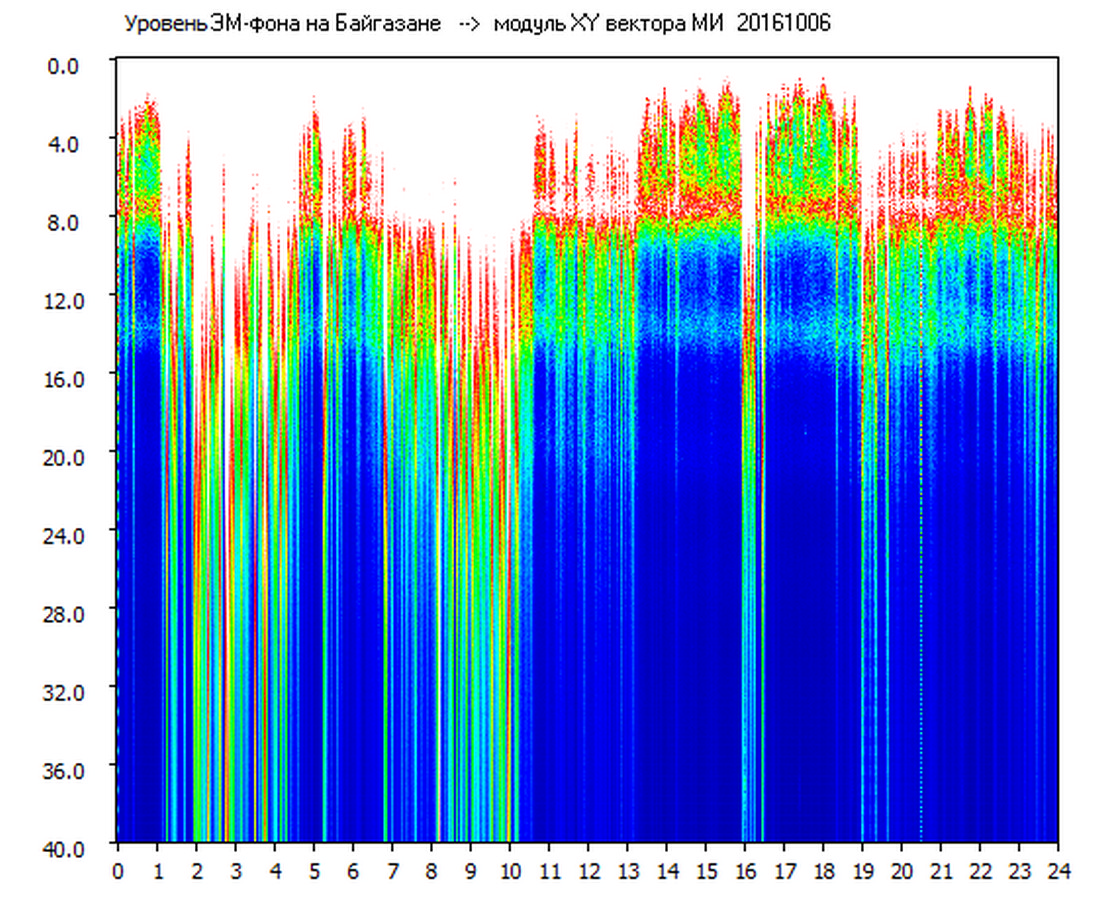Click the chart title text 'Уровень ЭМ-фона на Байгазане'
The width and height of the screenshot is (1096, 900).
click(x=282, y=24)
